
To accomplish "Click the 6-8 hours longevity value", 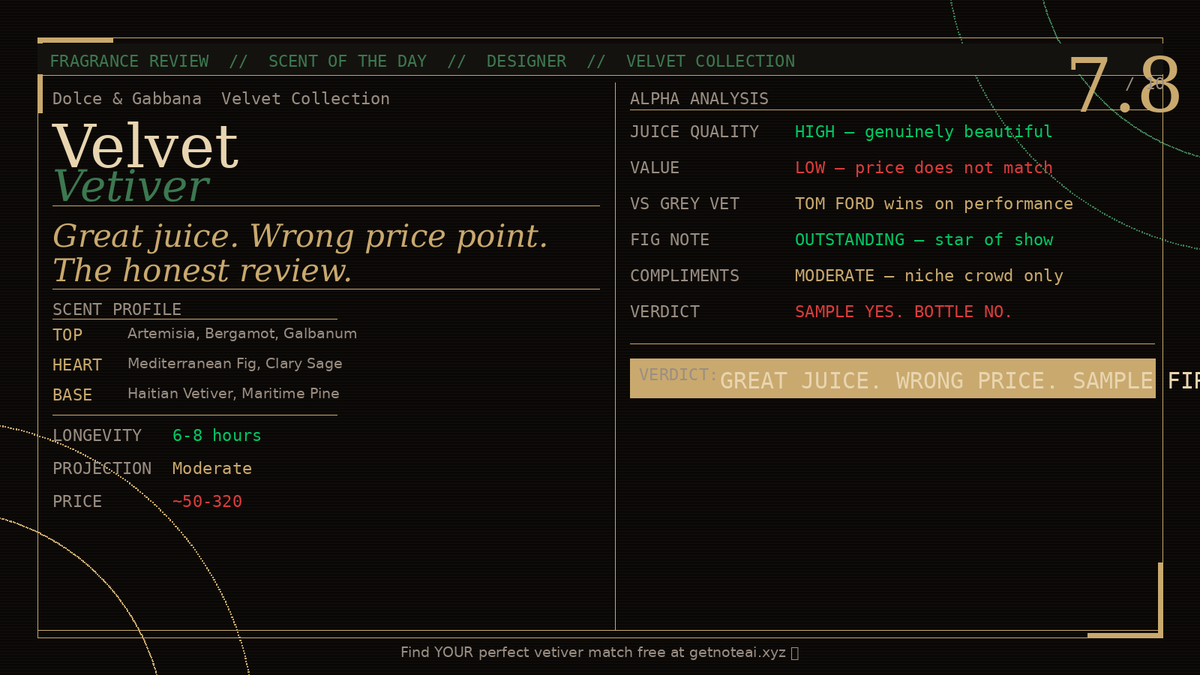I will point(216,435).
